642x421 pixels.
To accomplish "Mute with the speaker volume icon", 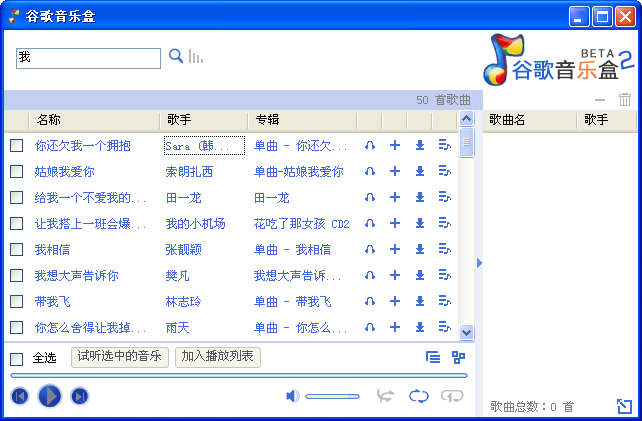I will point(293,396).
